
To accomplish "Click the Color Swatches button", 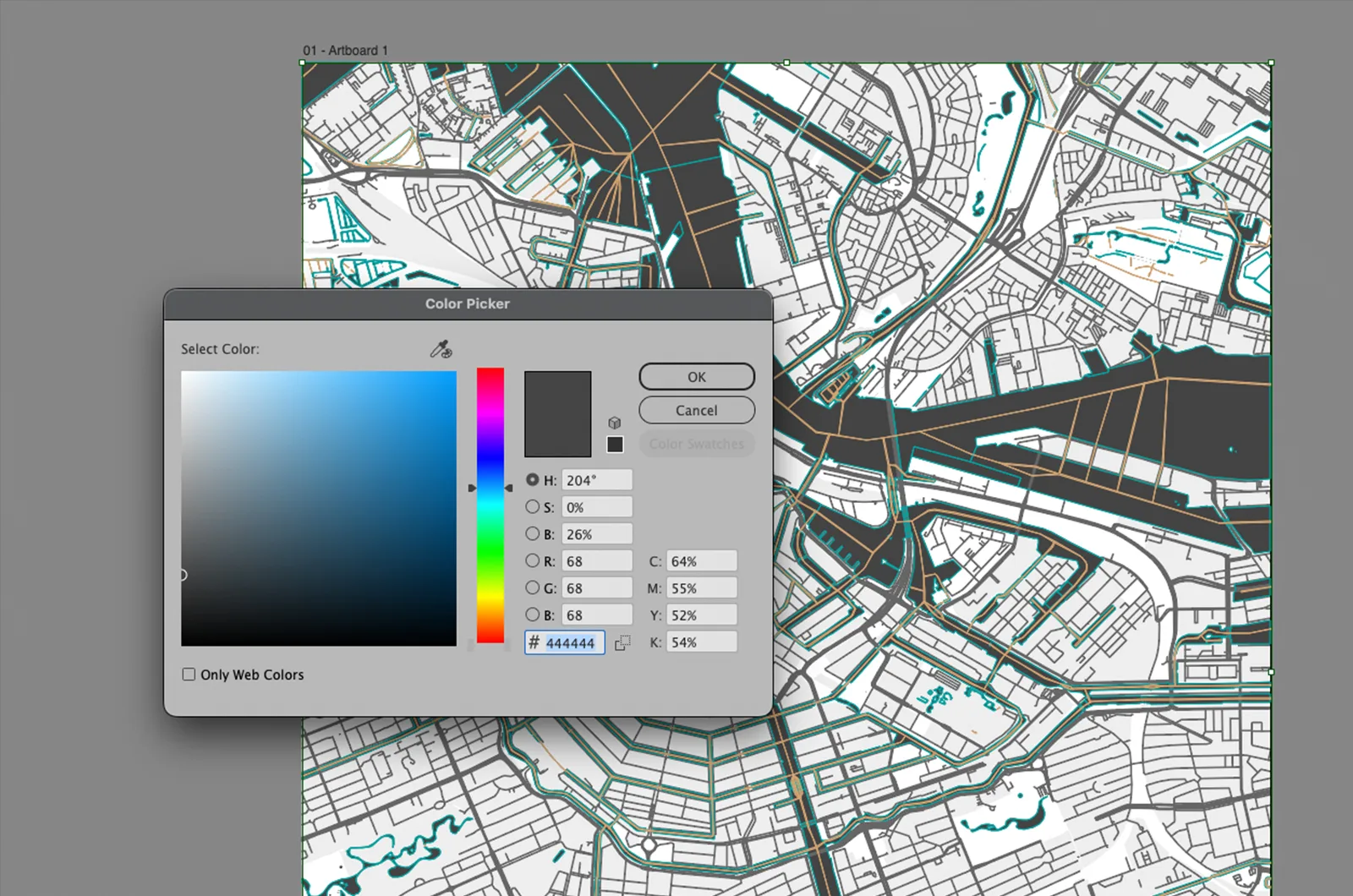I will click(697, 444).
